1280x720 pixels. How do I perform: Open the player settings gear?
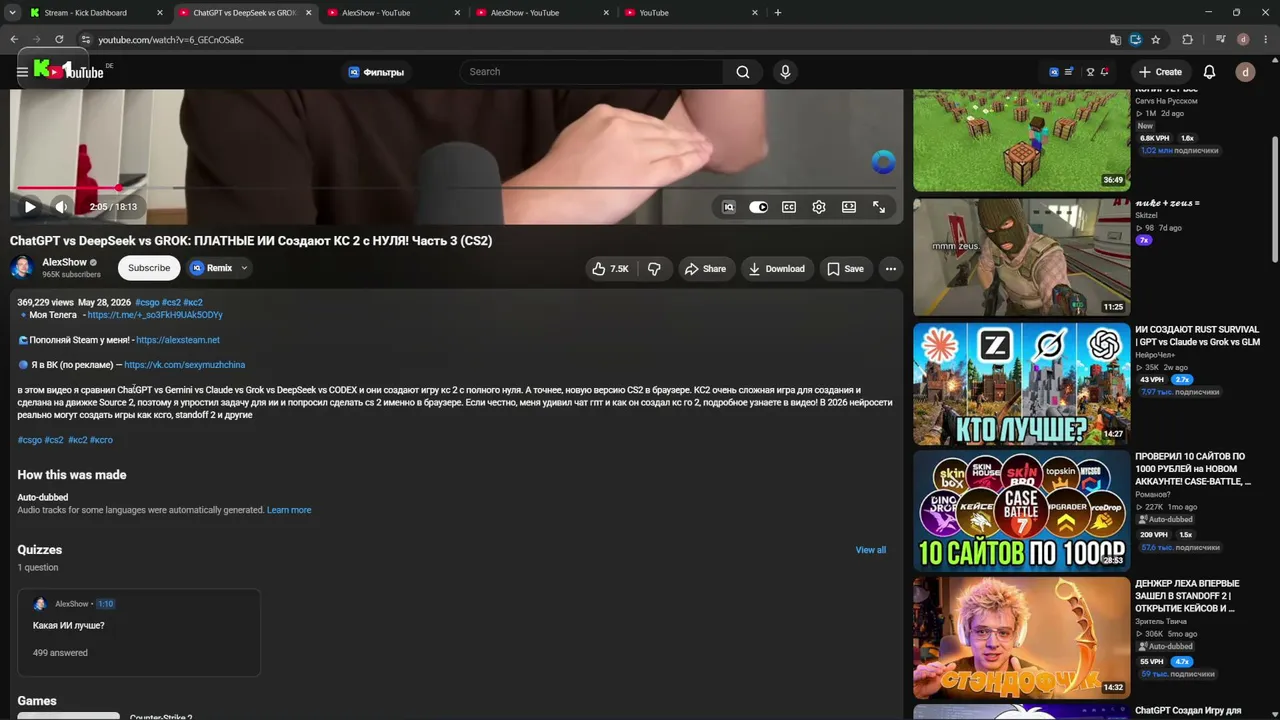[x=819, y=207]
